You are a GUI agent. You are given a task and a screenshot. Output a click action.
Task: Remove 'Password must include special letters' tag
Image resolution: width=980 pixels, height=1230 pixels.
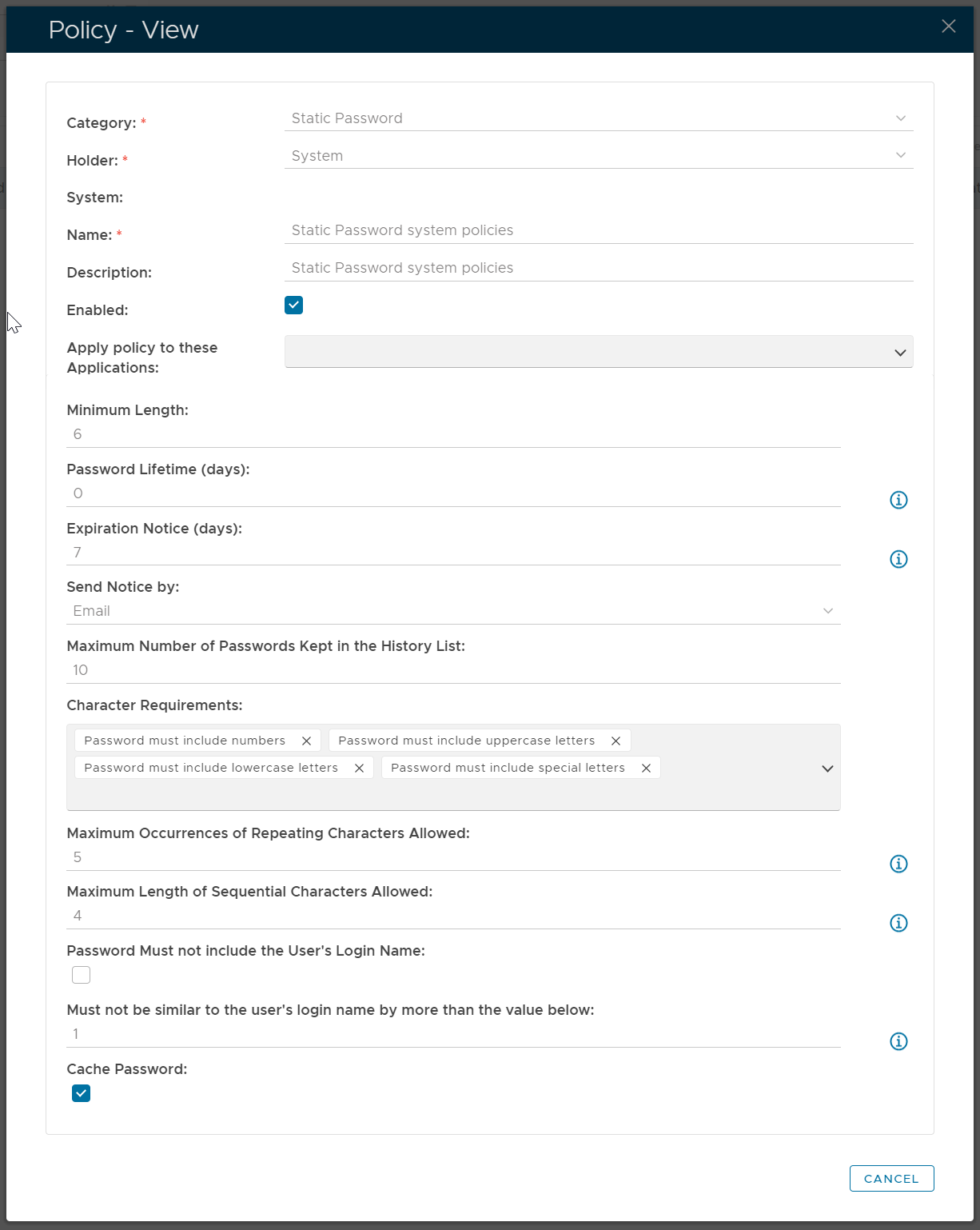tap(646, 769)
